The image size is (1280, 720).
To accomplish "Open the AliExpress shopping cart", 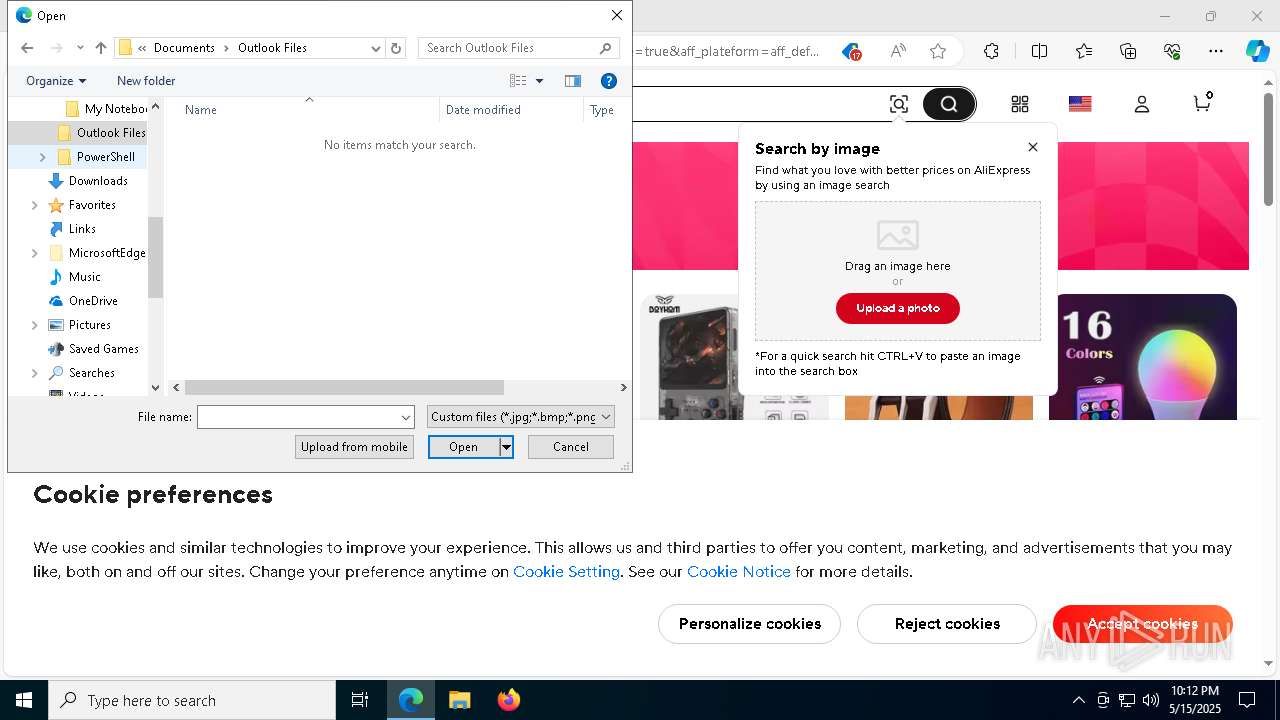I will pos(1203,102).
